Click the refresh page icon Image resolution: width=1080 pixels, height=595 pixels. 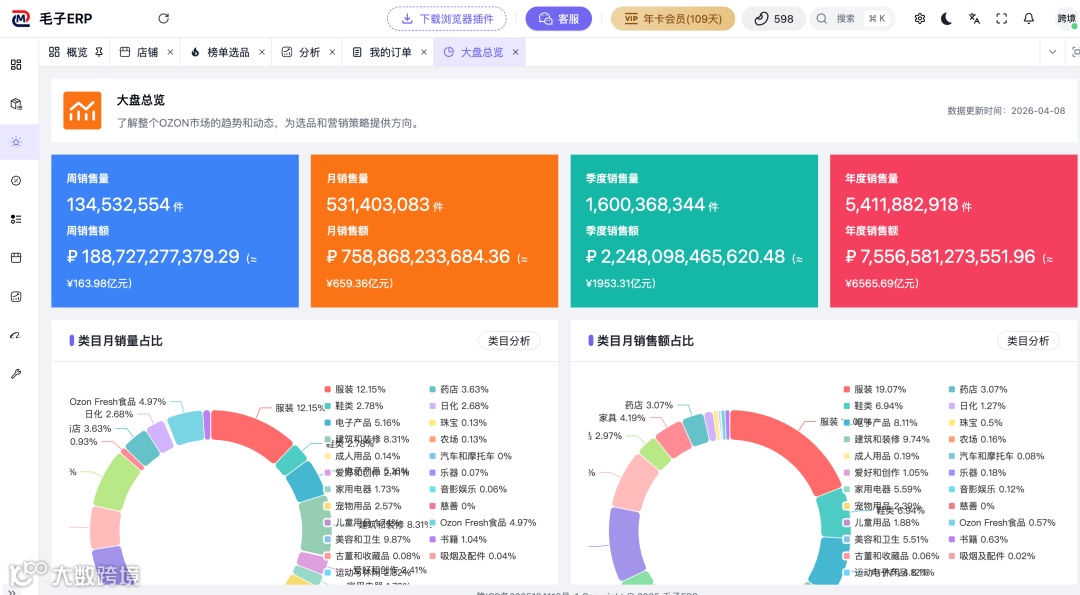click(163, 19)
